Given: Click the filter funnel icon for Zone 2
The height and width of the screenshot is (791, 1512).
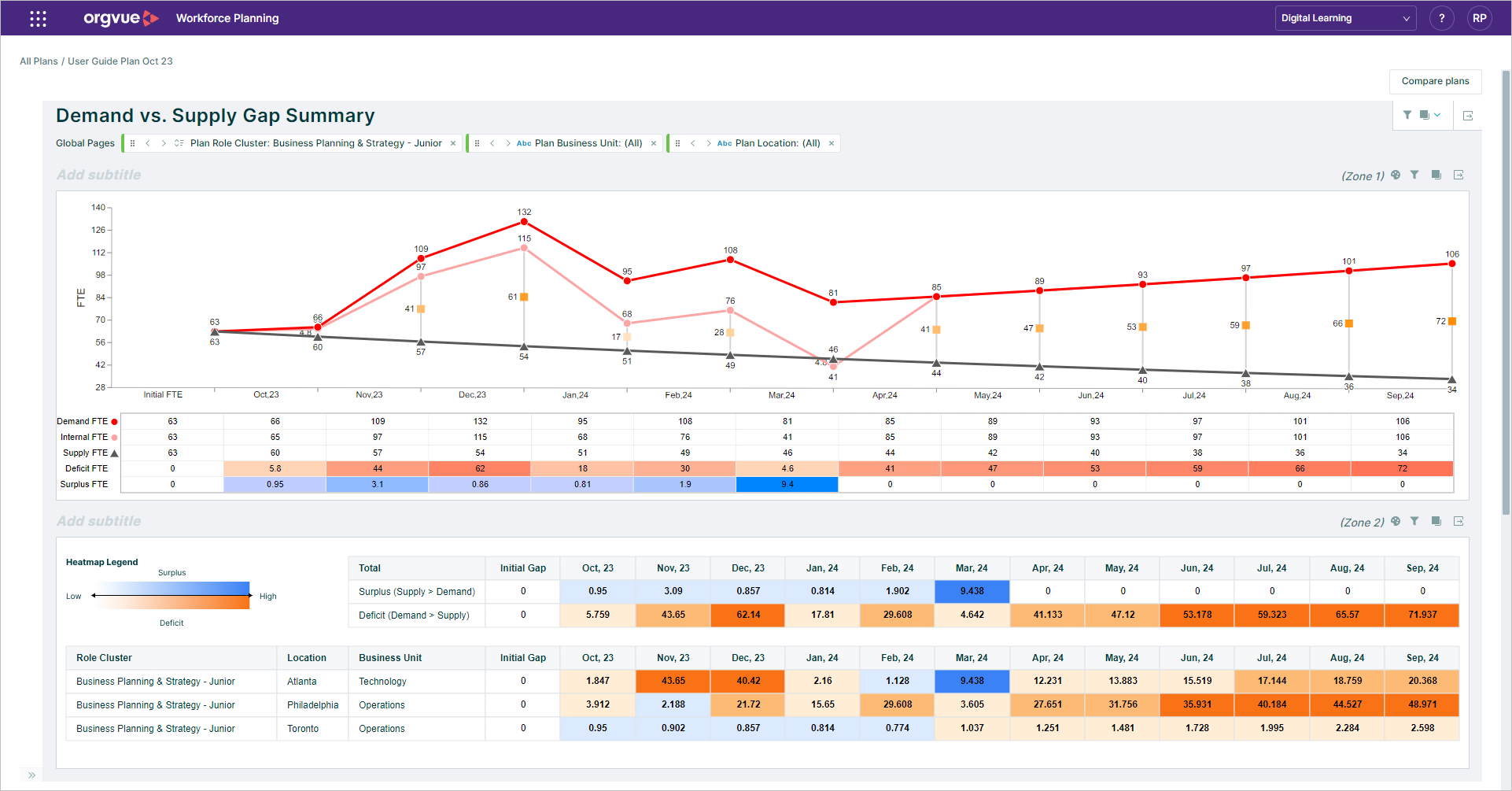Looking at the screenshot, I should click(x=1414, y=521).
